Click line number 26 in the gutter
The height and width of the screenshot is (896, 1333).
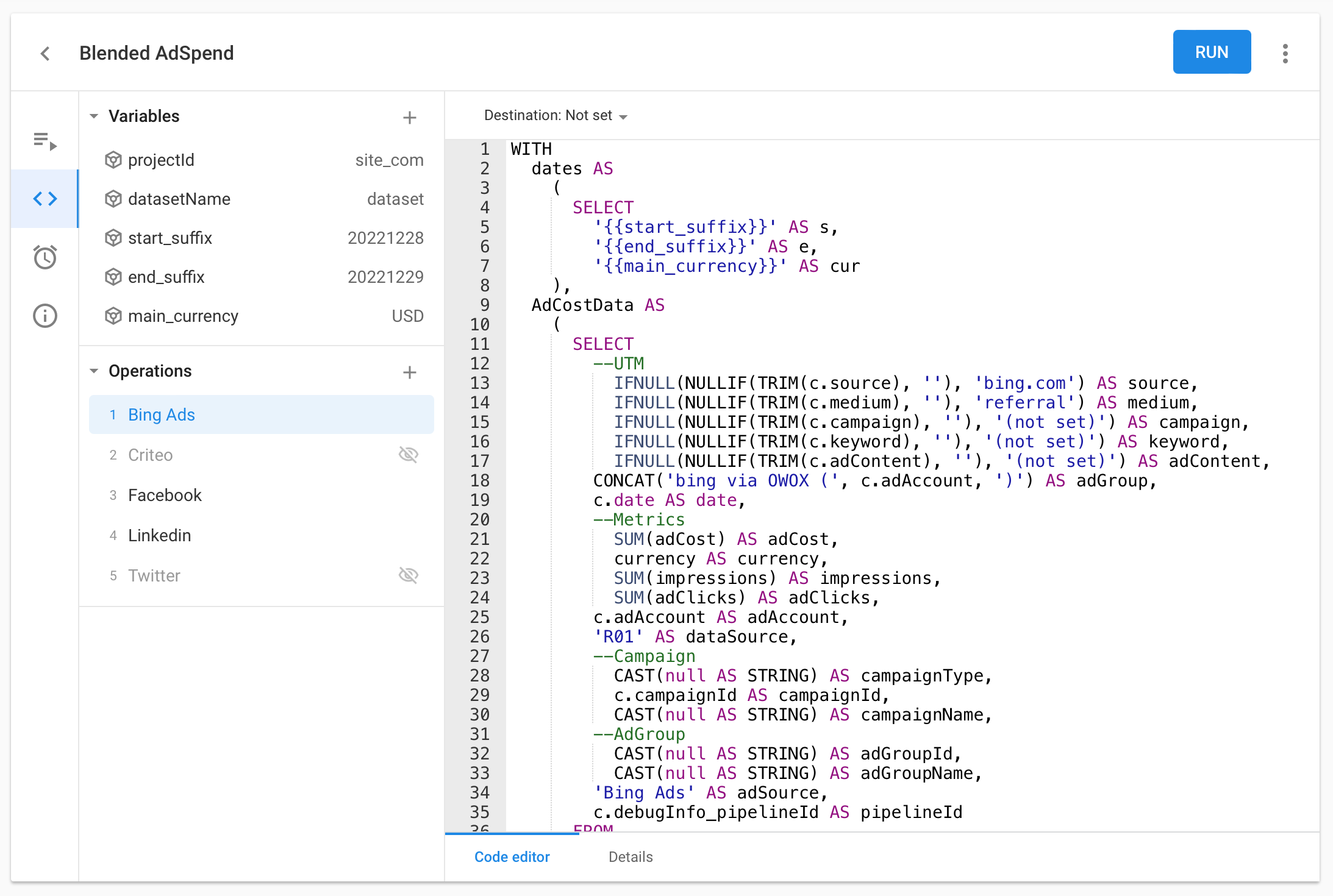(x=480, y=637)
